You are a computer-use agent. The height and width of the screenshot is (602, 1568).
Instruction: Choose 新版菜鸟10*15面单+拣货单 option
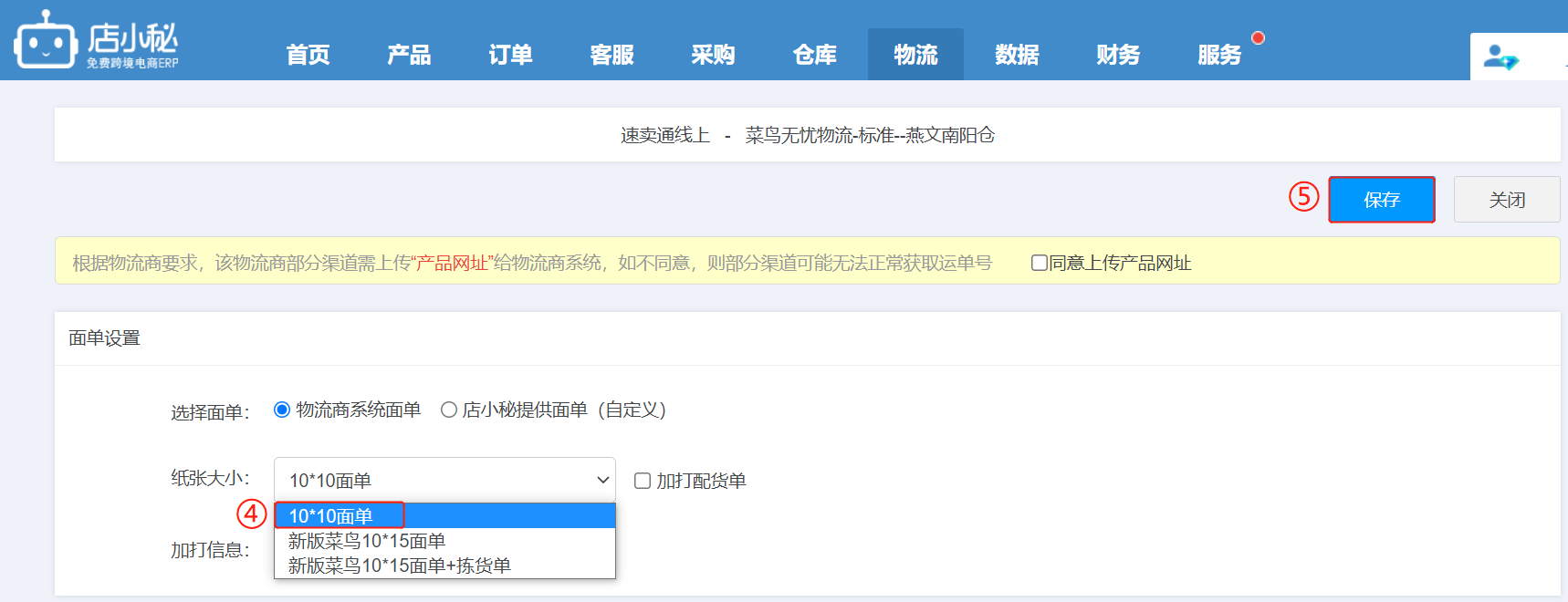coord(444,566)
